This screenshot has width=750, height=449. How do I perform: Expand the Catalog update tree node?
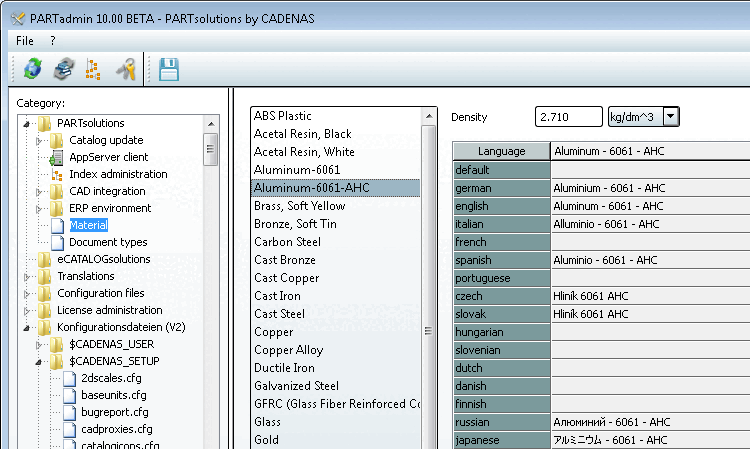pyautogui.click(x=41, y=140)
